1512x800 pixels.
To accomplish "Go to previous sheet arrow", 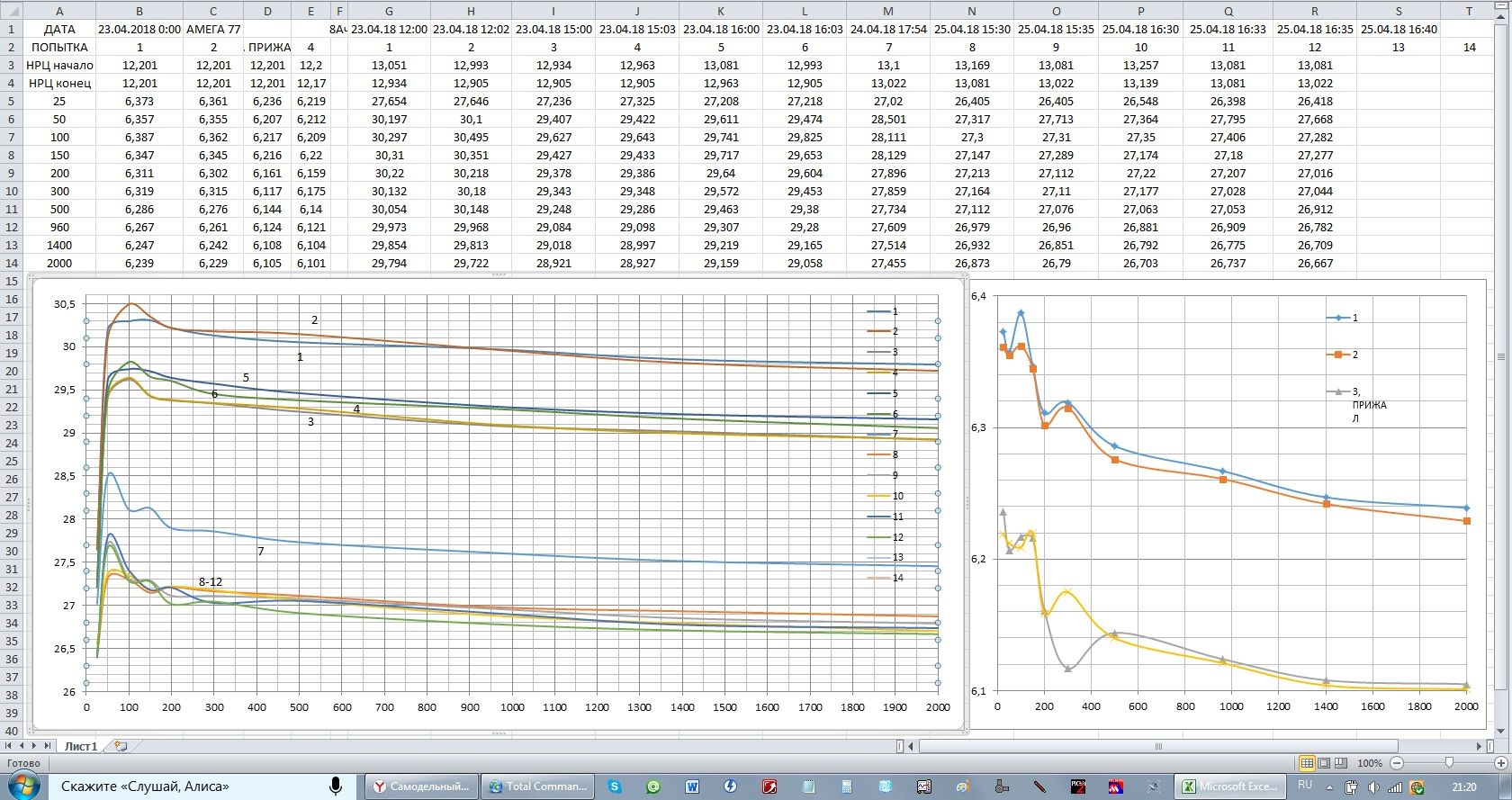I will pos(22,746).
